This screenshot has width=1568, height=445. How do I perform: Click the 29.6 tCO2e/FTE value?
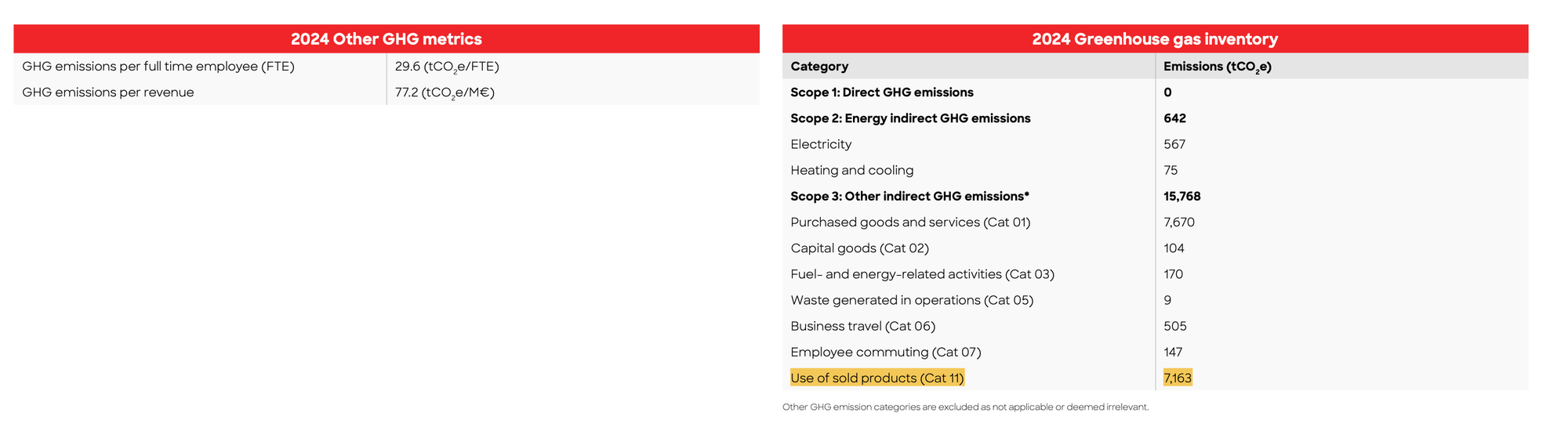[447, 67]
